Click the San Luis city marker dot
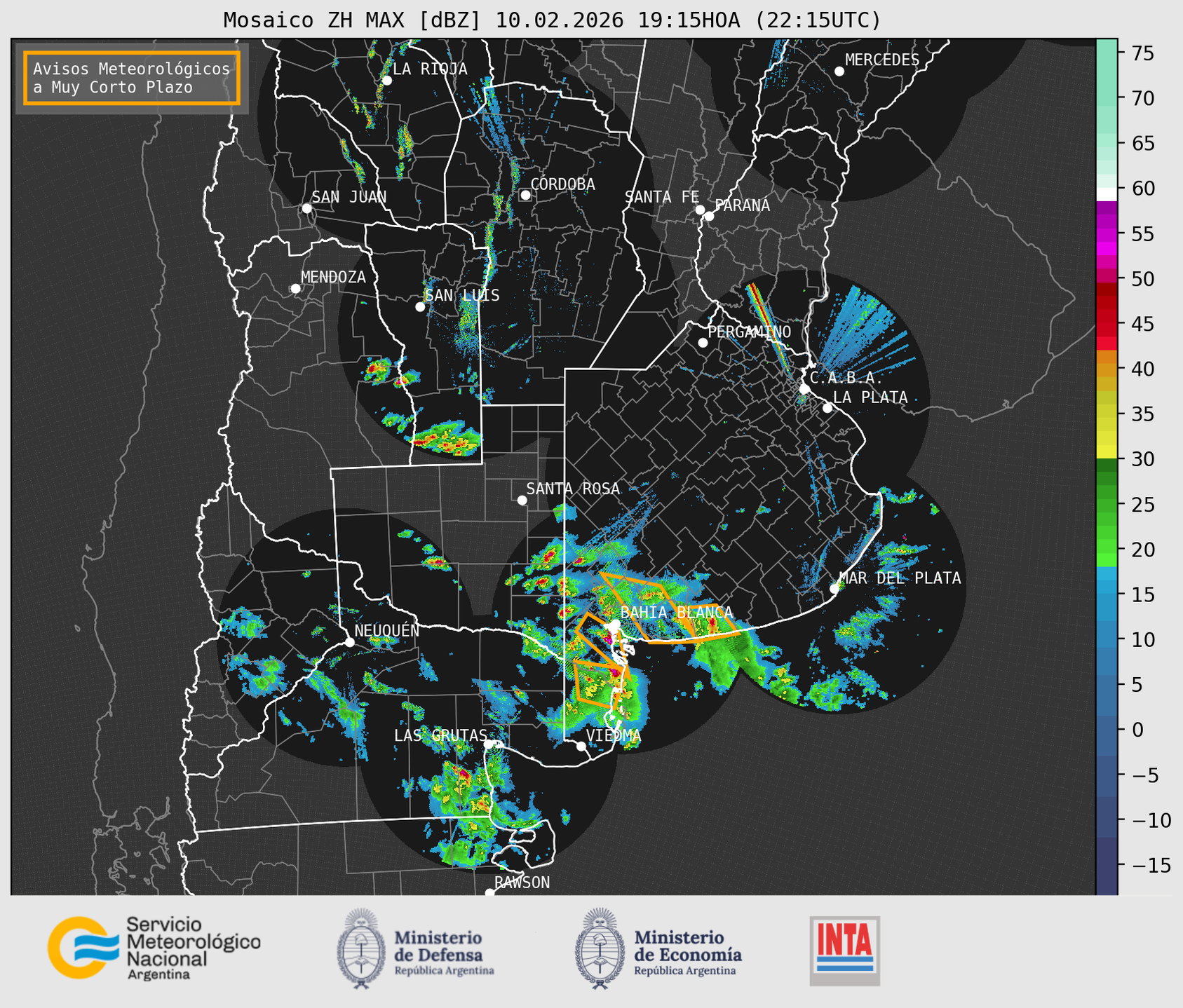 [420, 307]
